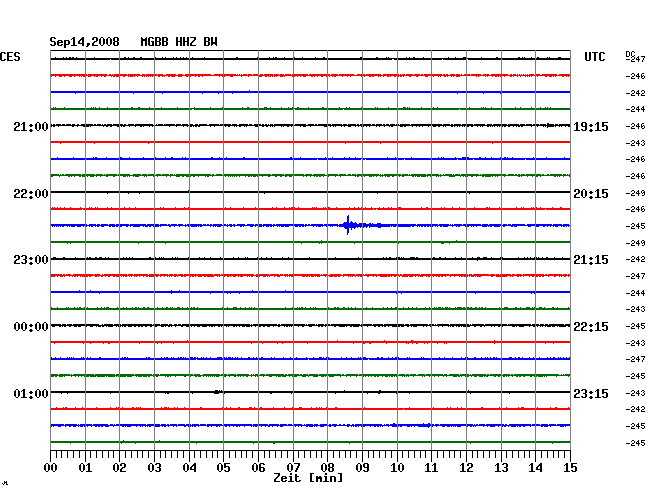Click the 00:00 local time label
Image resolution: width=650 pixels, height=494 pixels.
[x=31, y=327]
